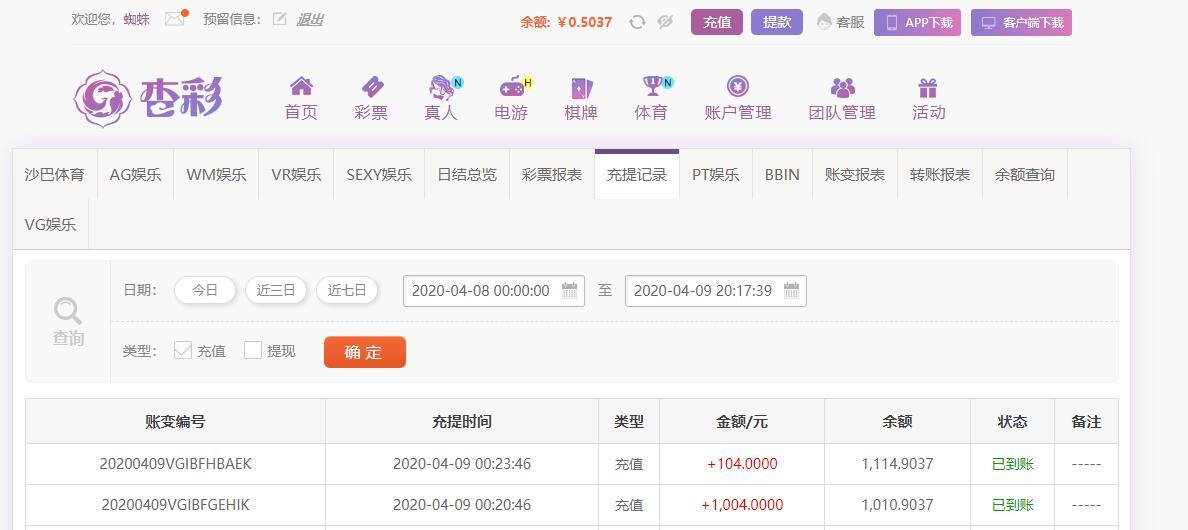Click the end date field 2020-04-09 20:17:39
The height and width of the screenshot is (530, 1188).
point(716,291)
